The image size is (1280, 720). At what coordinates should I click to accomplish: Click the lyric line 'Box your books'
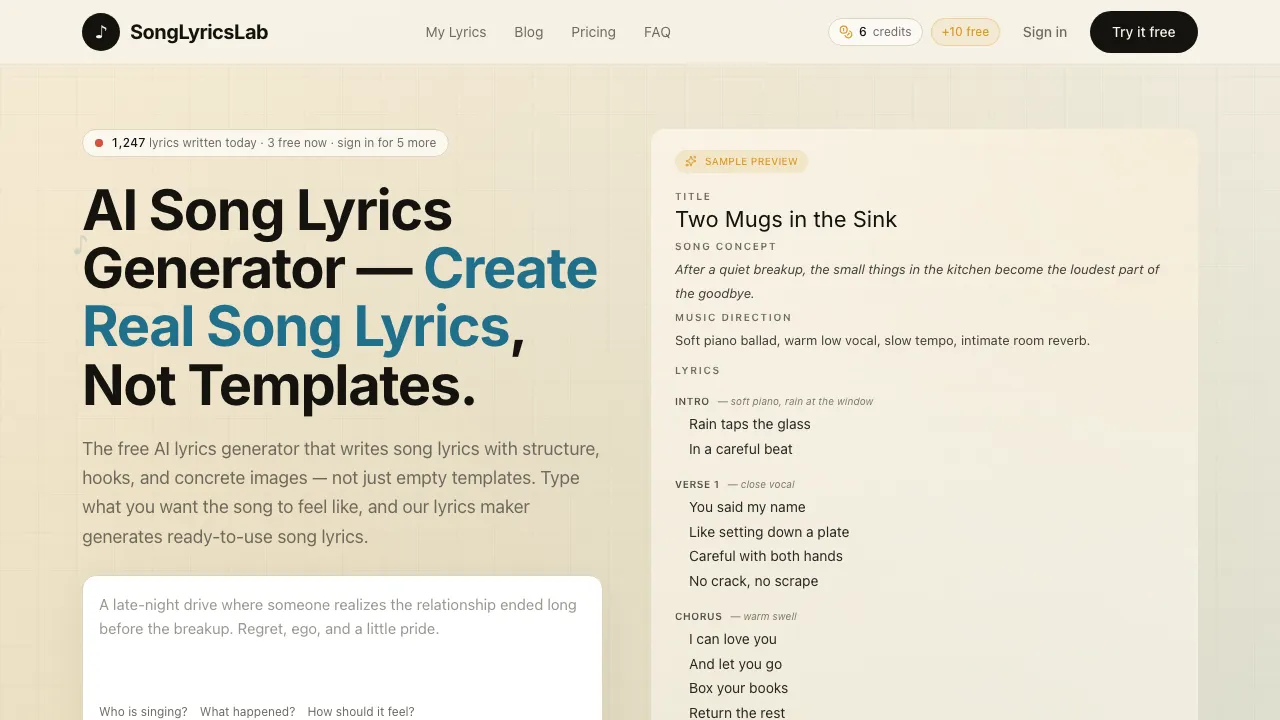pyautogui.click(x=739, y=688)
